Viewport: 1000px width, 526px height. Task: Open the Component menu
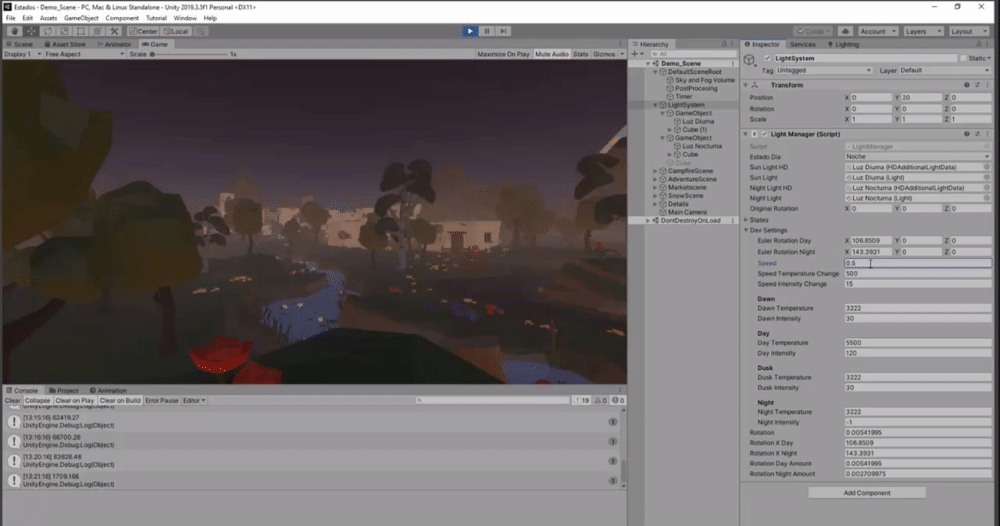(122, 18)
